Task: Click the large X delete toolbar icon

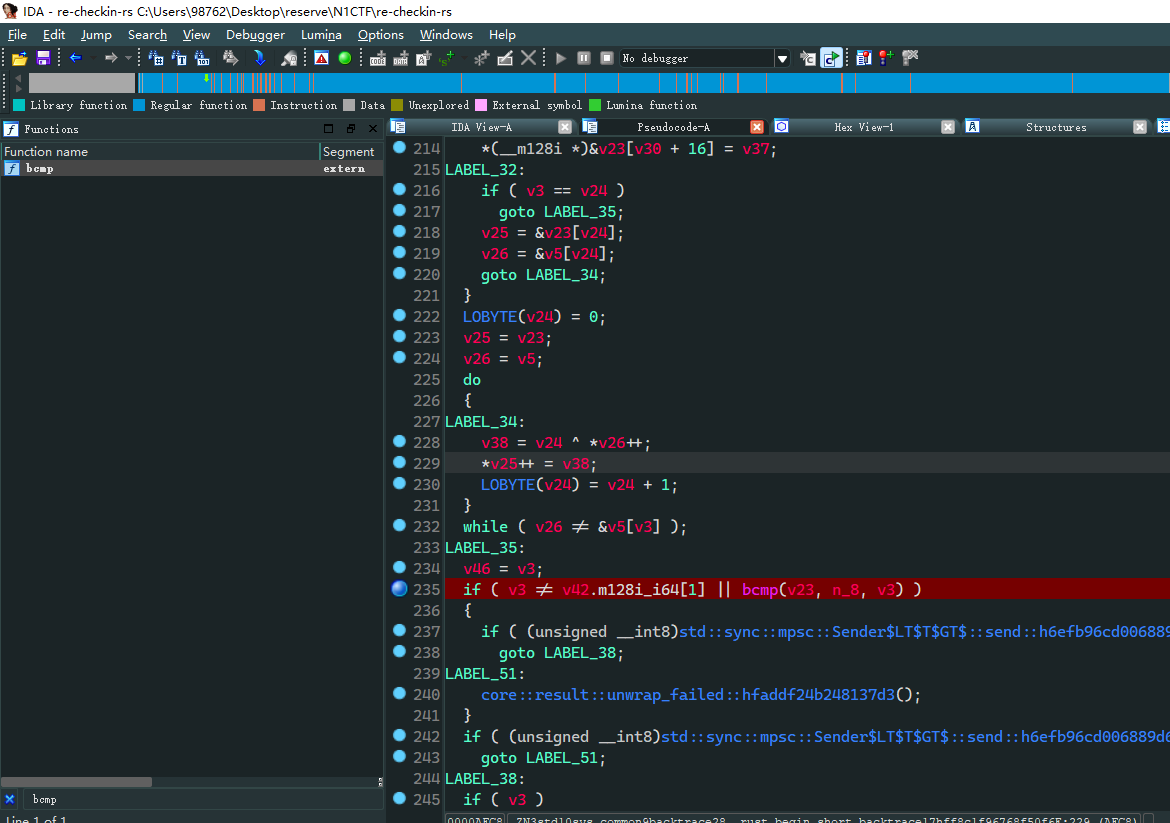Action: [528, 58]
